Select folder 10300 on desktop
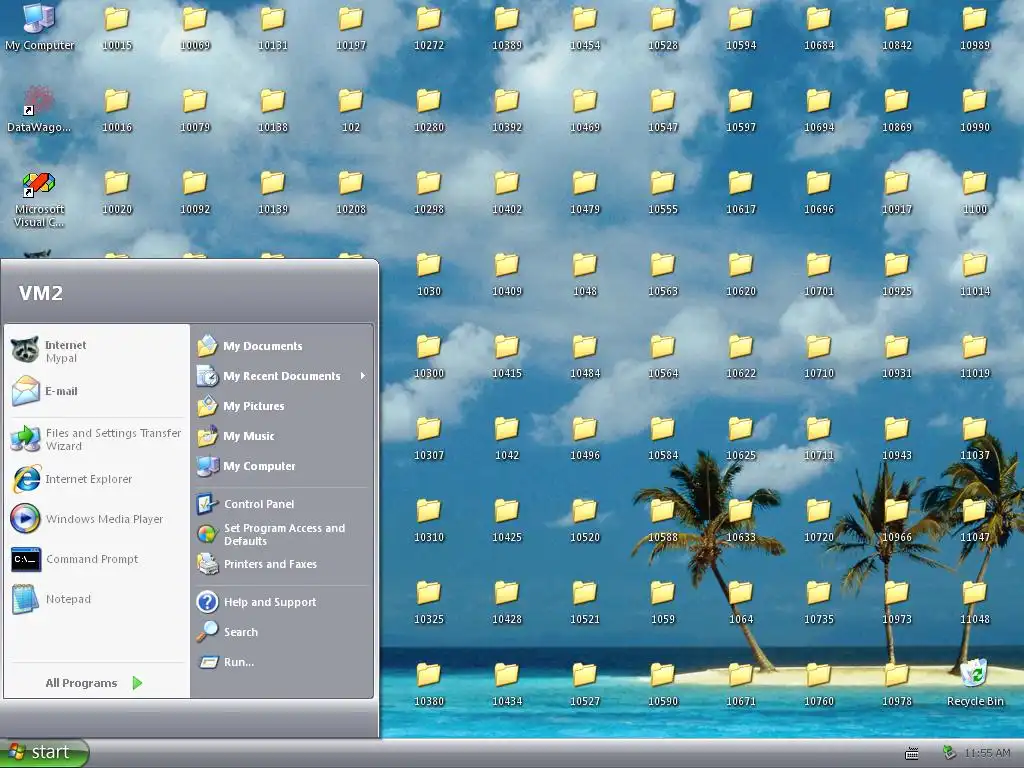Screen dimensions: 1024x768 (x=429, y=356)
